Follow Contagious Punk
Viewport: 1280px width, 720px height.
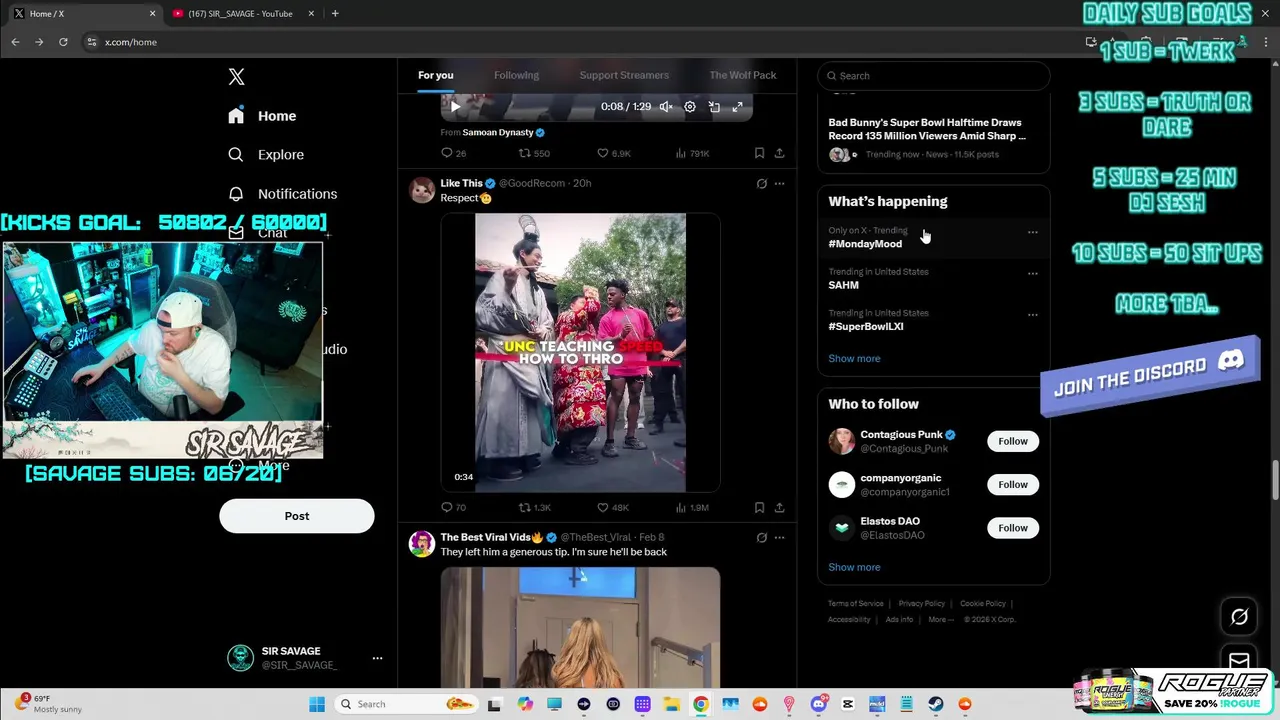tap(1012, 441)
